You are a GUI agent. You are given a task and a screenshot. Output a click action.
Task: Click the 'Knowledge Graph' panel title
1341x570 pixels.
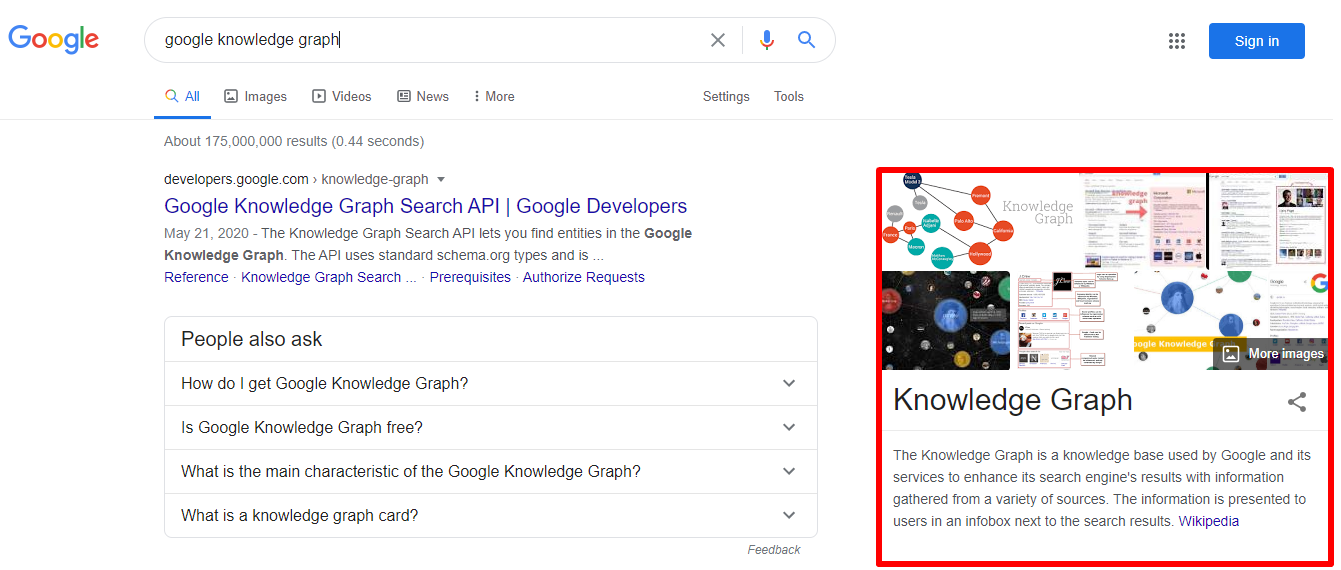tap(1013, 400)
